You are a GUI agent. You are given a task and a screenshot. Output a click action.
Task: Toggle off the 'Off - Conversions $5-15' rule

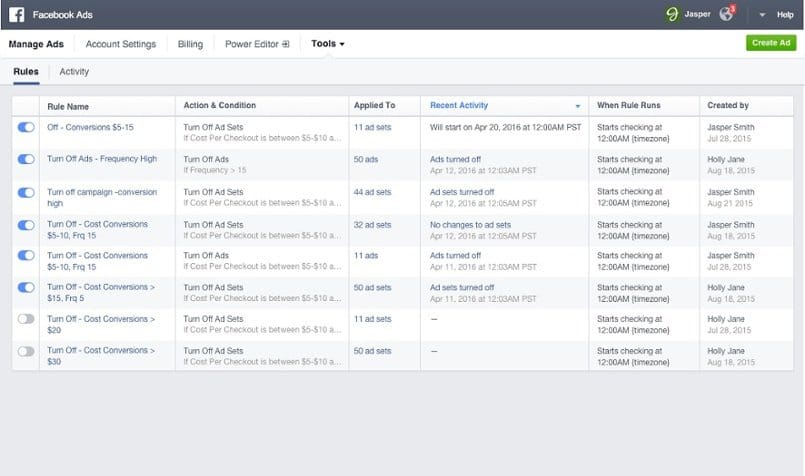(26, 127)
